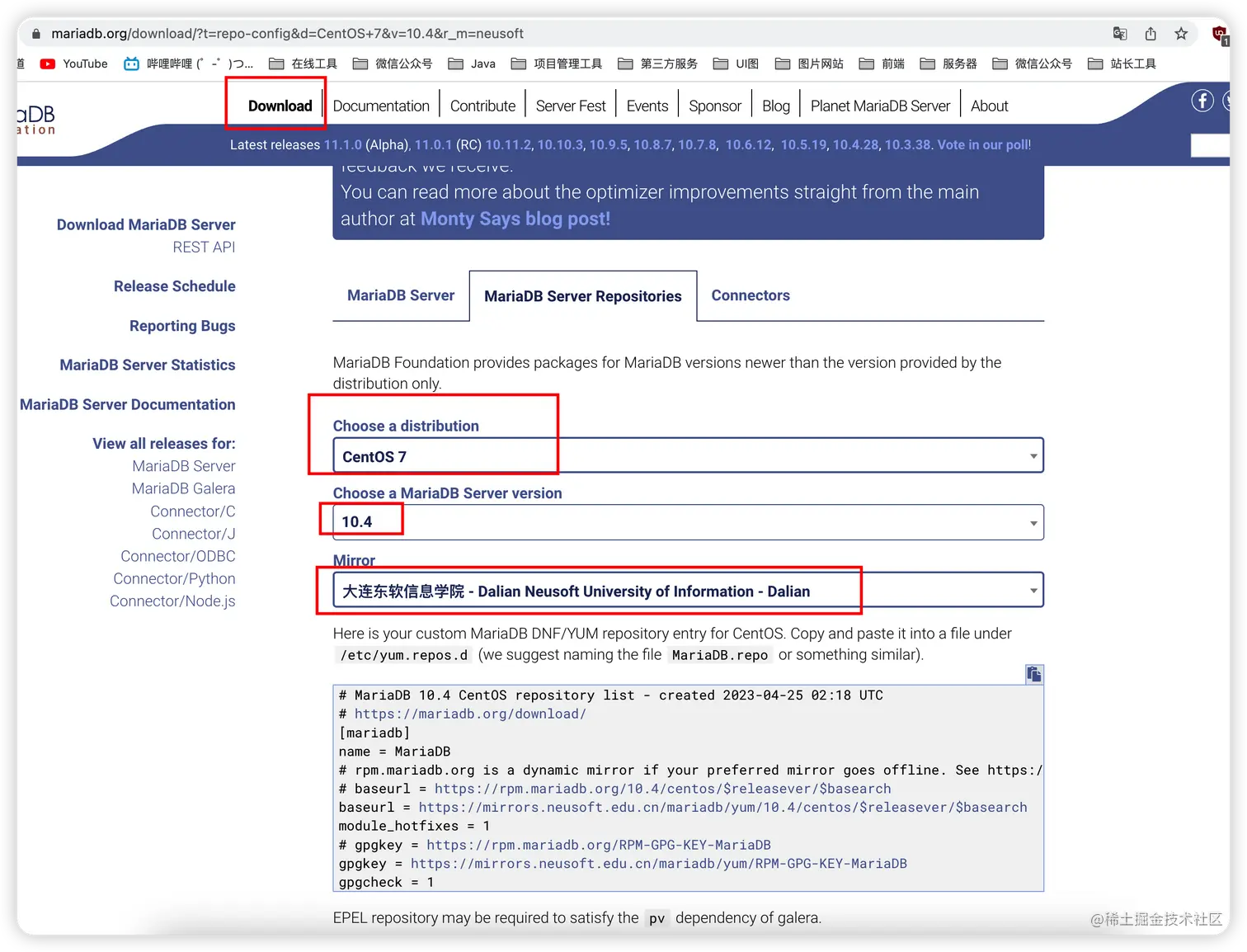Open the Reporting Bugs sidebar link

182,326
